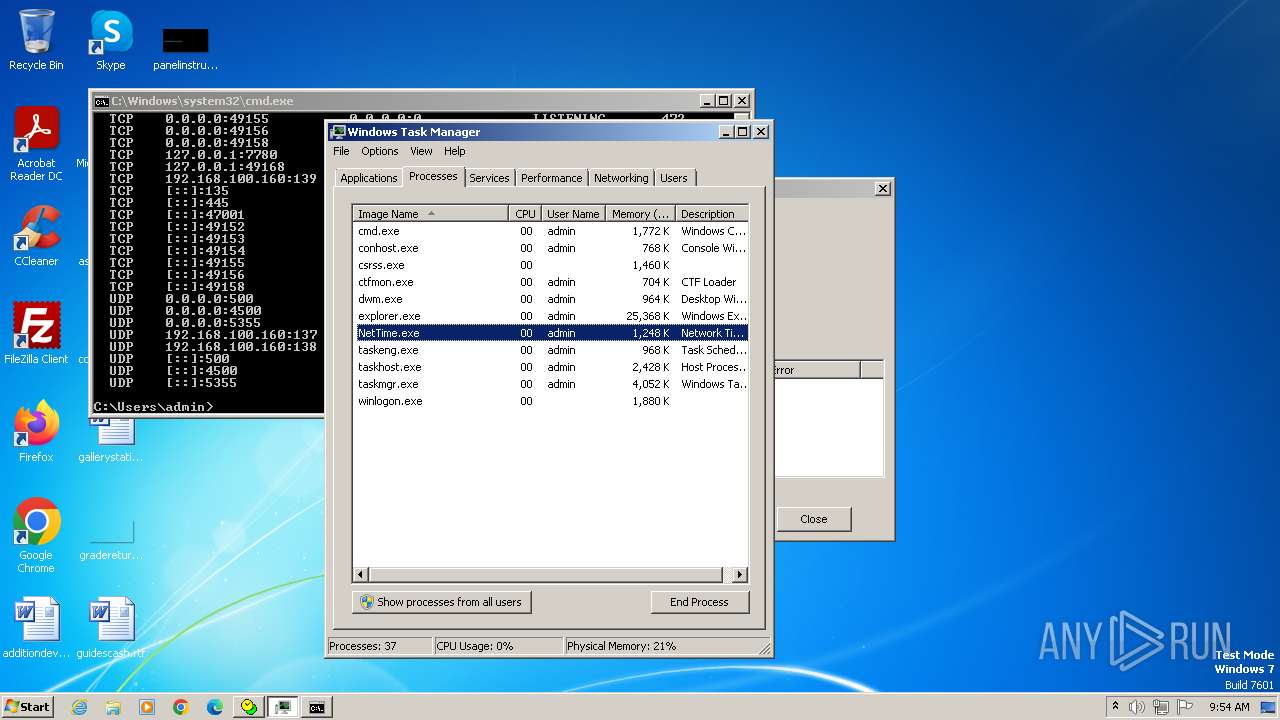
Task: Sort processes by User Name column
Action: coord(573,214)
